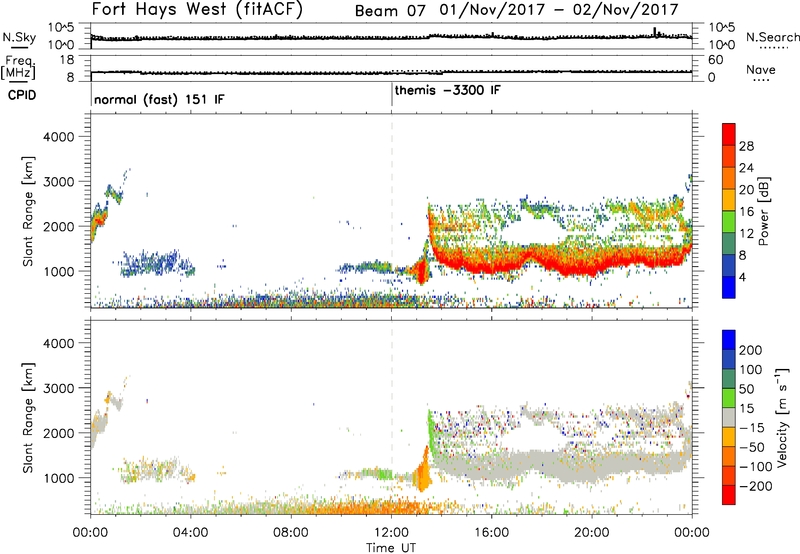Click the "Beam 07" label in the header

[390, 11]
